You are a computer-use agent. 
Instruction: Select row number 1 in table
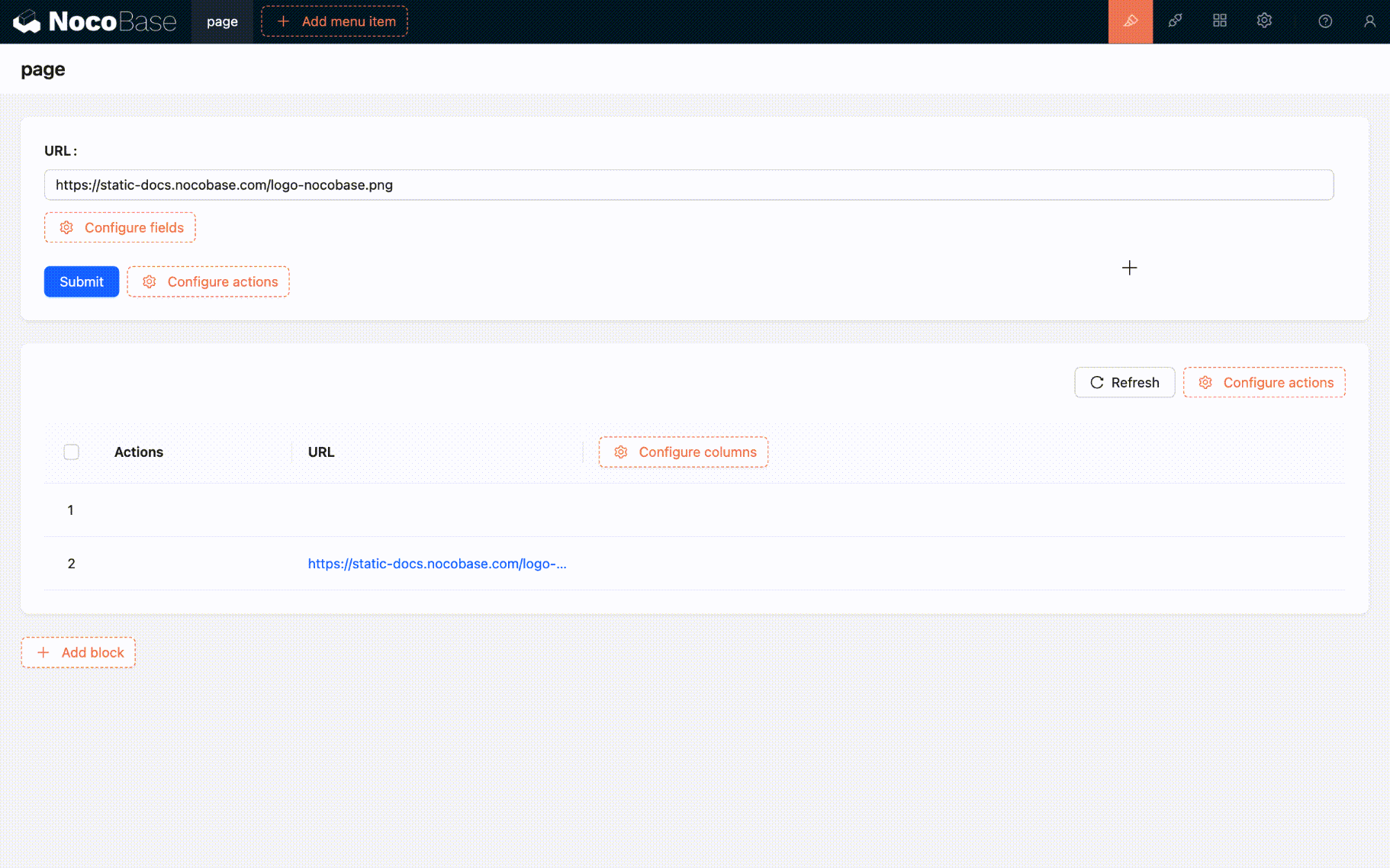(70, 510)
